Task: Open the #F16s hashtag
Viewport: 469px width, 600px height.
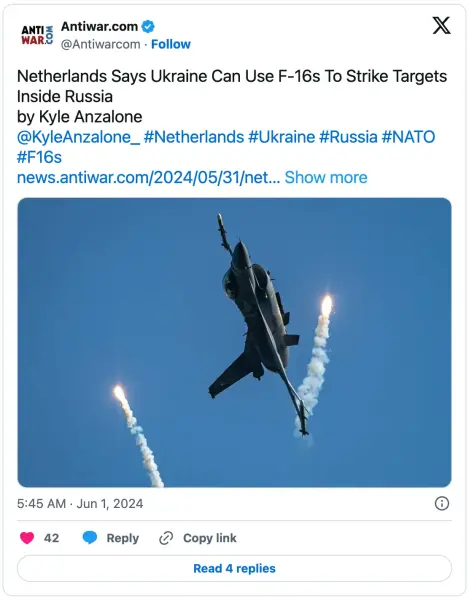Action: [39, 157]
